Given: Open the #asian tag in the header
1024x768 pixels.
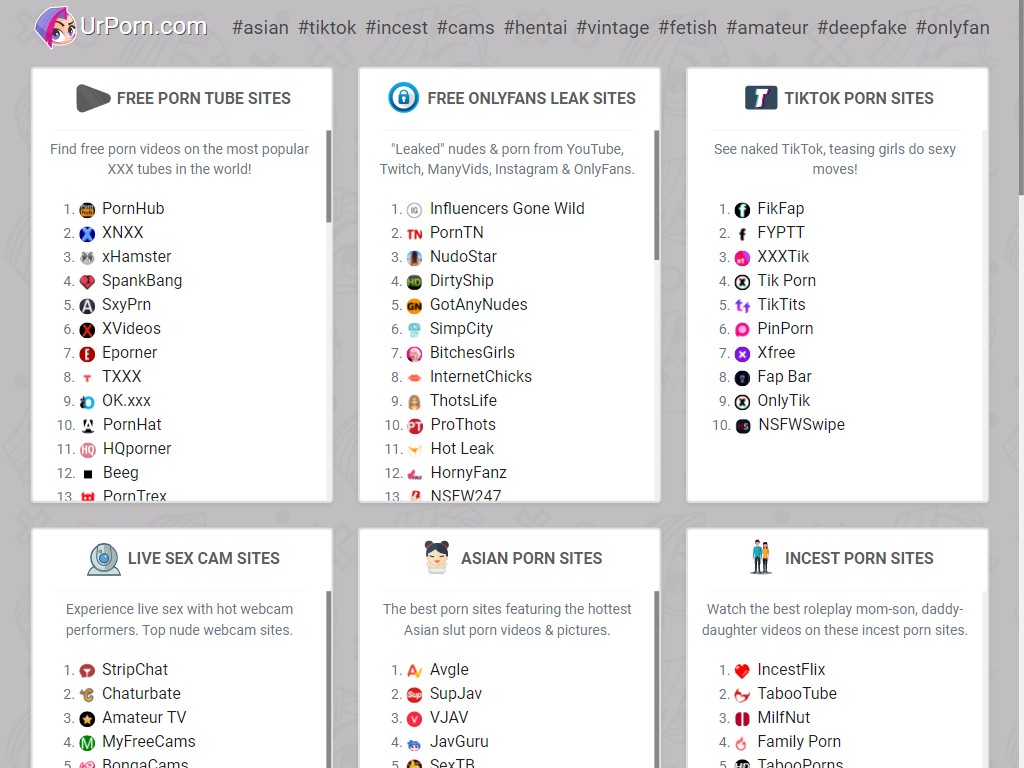Looking at the screenshot, I should click(261, 27).
